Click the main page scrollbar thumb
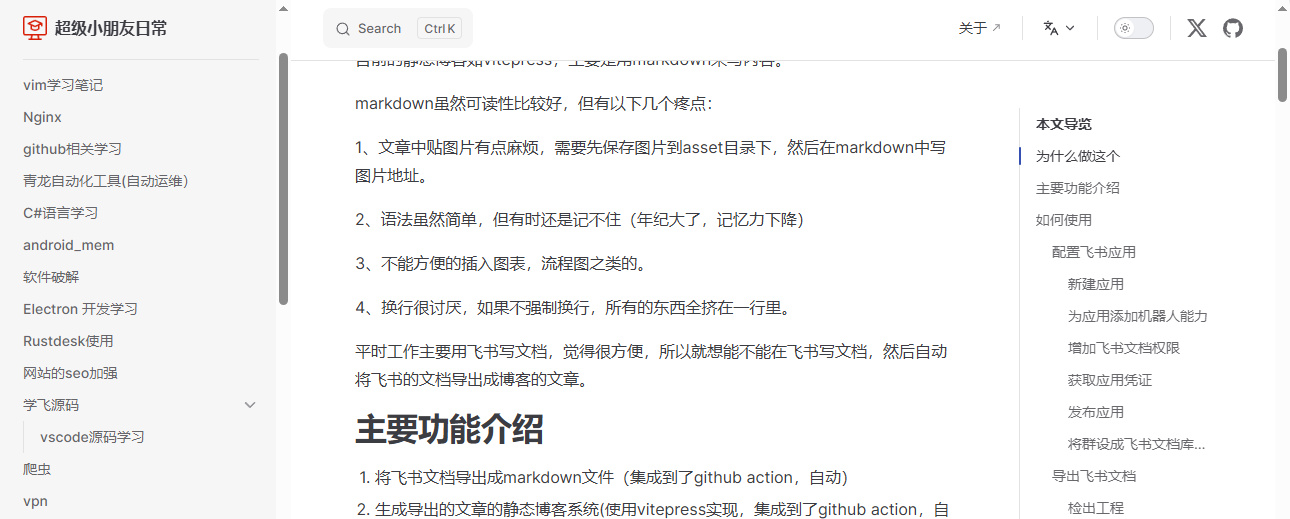Image resolution: width=1290 pixels, height=519 pixels. tap(1282, 75)
